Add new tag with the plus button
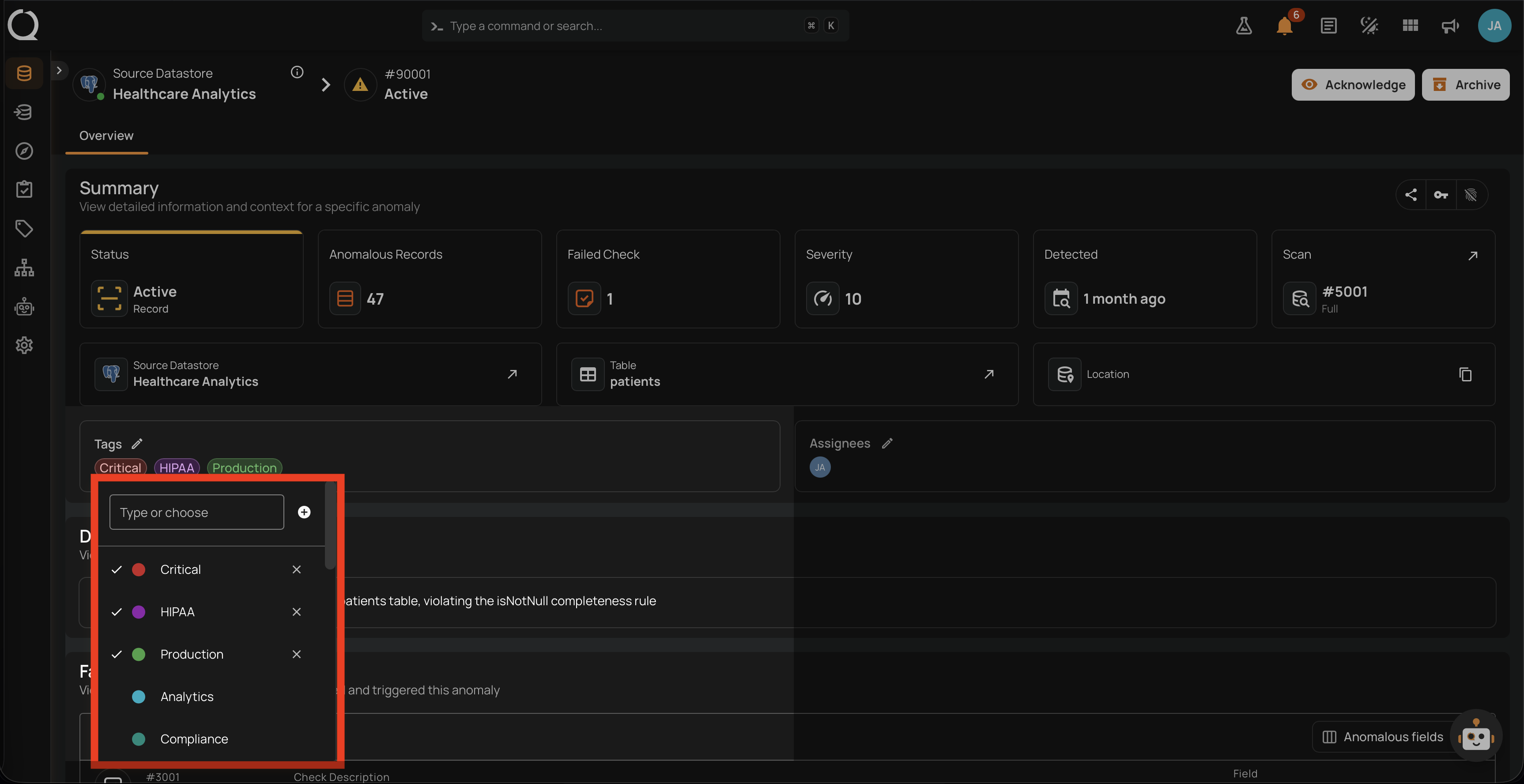 304,512
